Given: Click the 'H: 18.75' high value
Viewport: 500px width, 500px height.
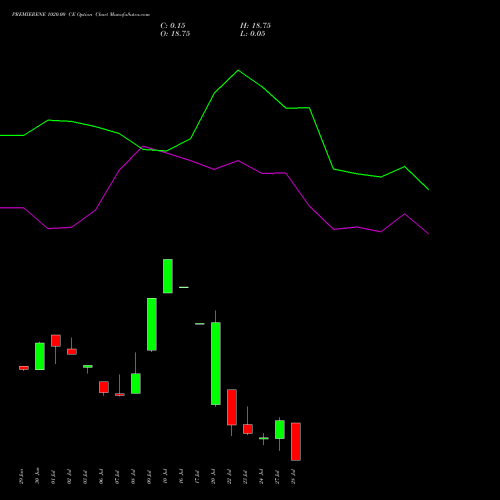Looking at the screenshot, I should [255, 26].
